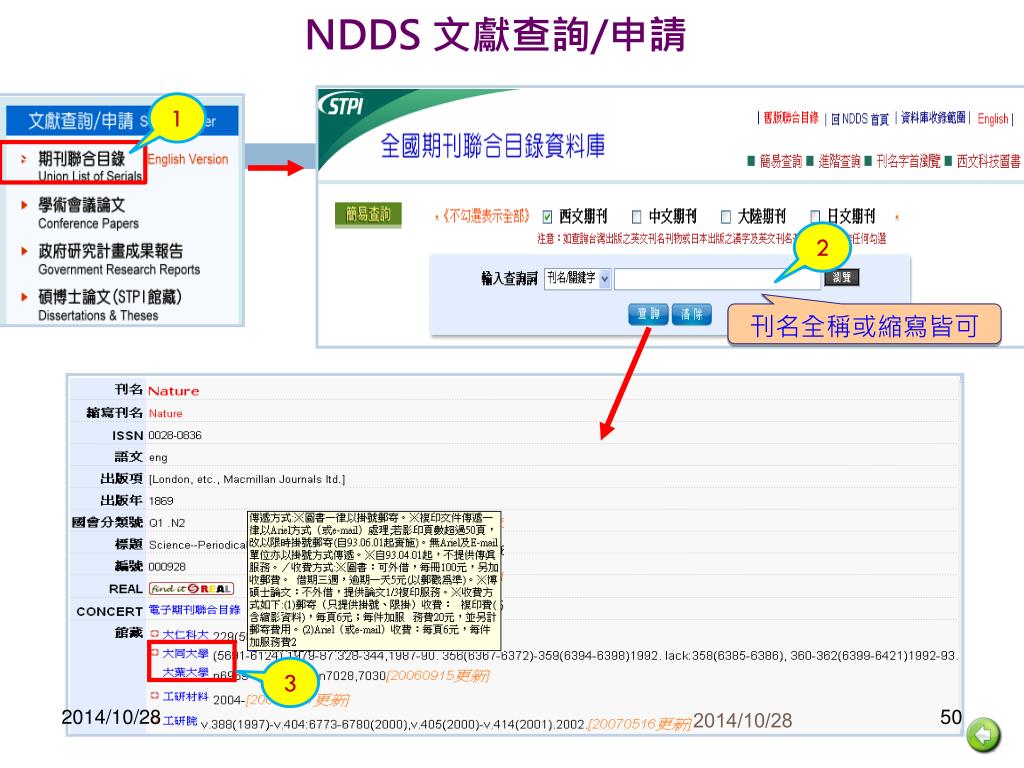Select the ISSN value 0028-0836
The height and width of the screenshot is (768, 1024).
click(175, 435)
